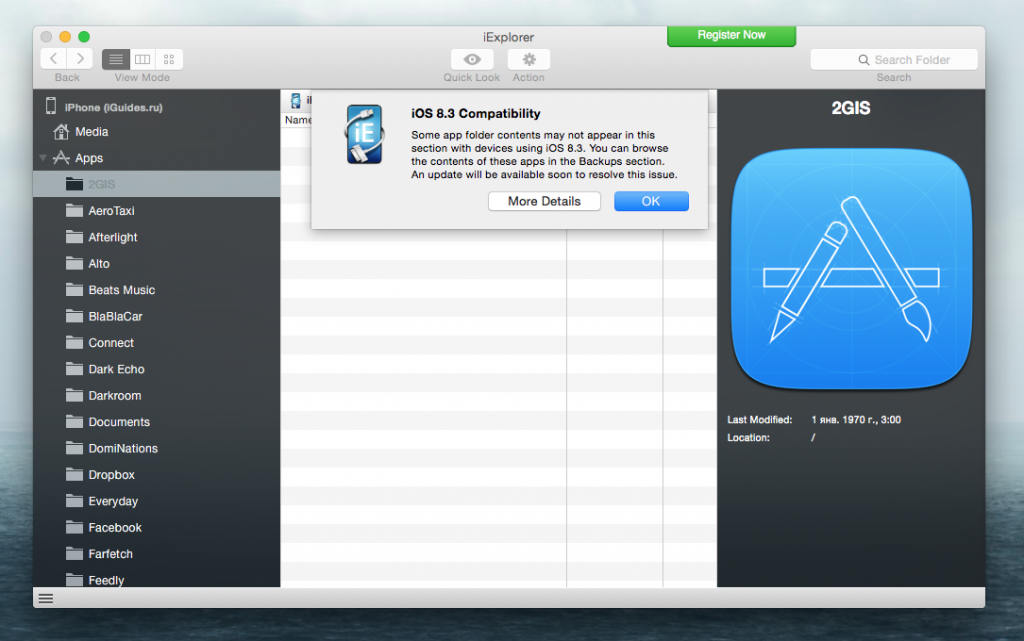The image size is (1024, 641).
Task: Click the Dropbox folder icon
Action: tap(74, 474)
